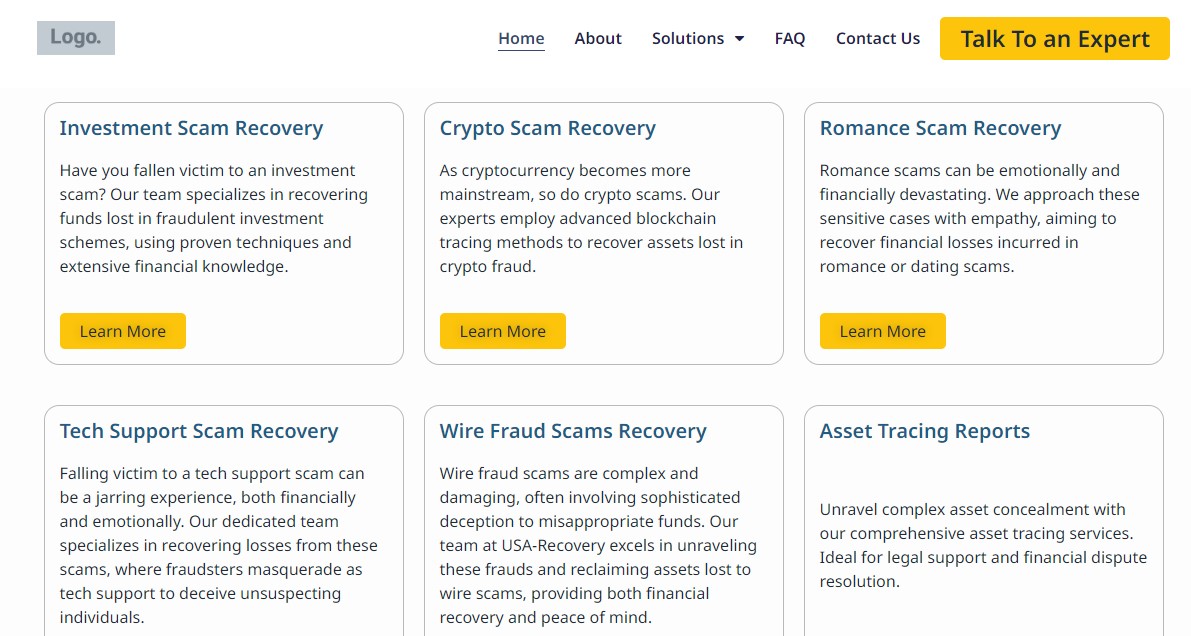
Task: Click the Logo image in header
Action: (x=76, y=38)
